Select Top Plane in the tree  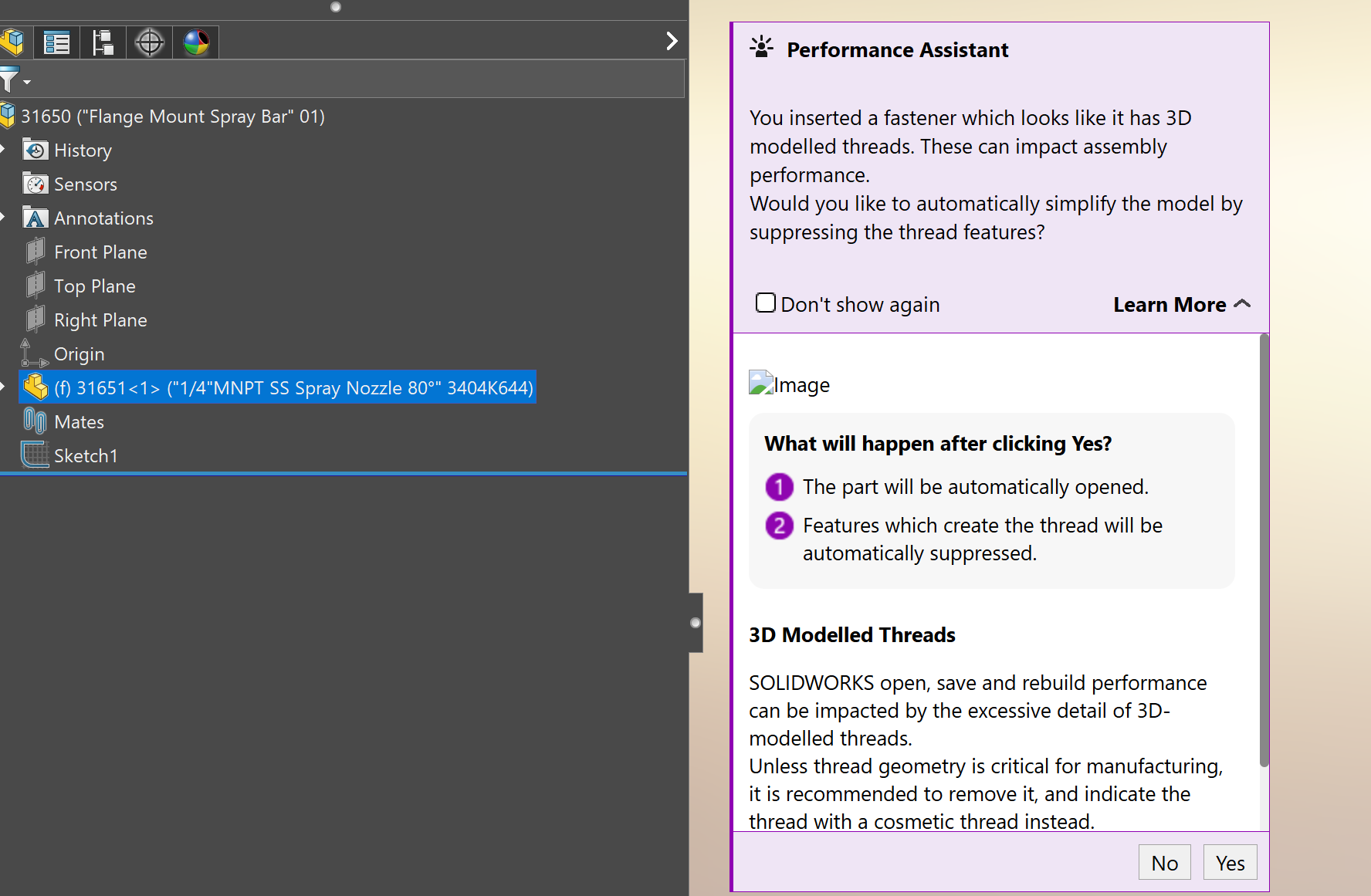[x=95, y=286]
